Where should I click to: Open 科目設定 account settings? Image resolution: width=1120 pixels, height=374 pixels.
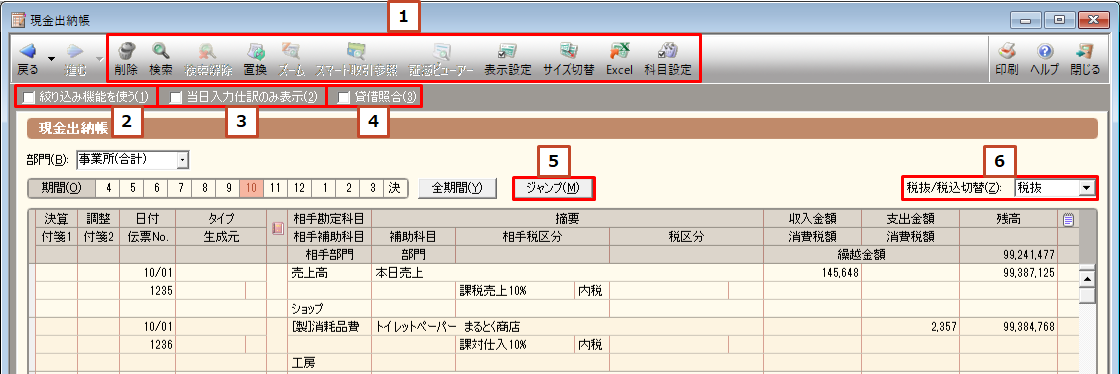pyautogui.click(x=668, y=58)
